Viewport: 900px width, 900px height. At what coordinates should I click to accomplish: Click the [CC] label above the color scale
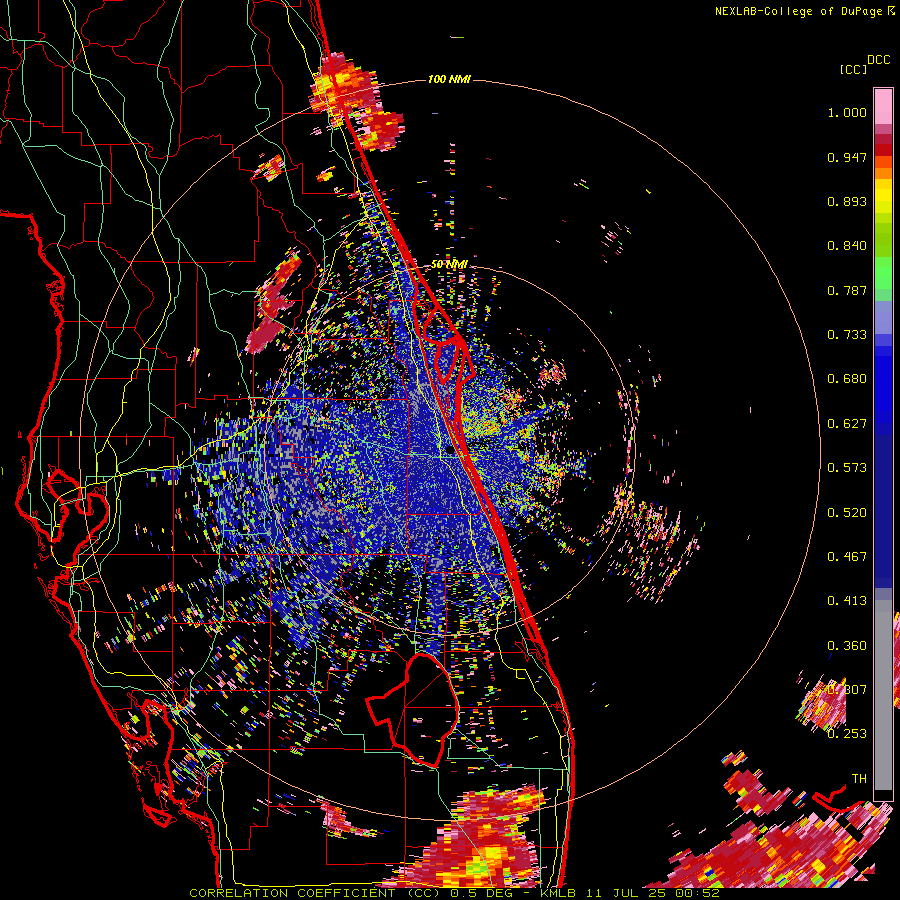853,69
